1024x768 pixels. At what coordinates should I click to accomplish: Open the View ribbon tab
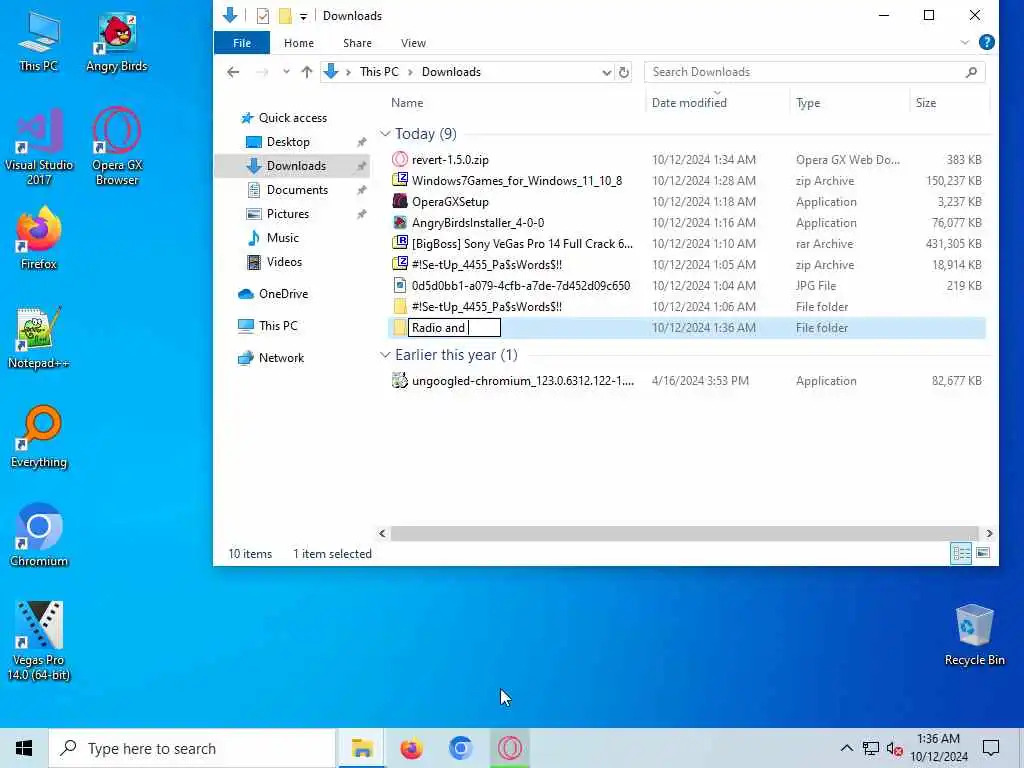[413, 43]
